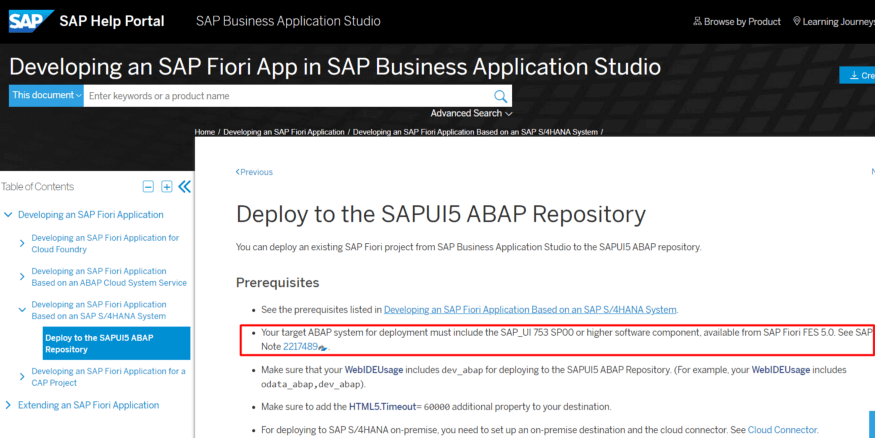Click the page title Developing an SAP Fiori App
This screenshot has width=875, height=438.
pyautogui.click(x=335, y=67)
